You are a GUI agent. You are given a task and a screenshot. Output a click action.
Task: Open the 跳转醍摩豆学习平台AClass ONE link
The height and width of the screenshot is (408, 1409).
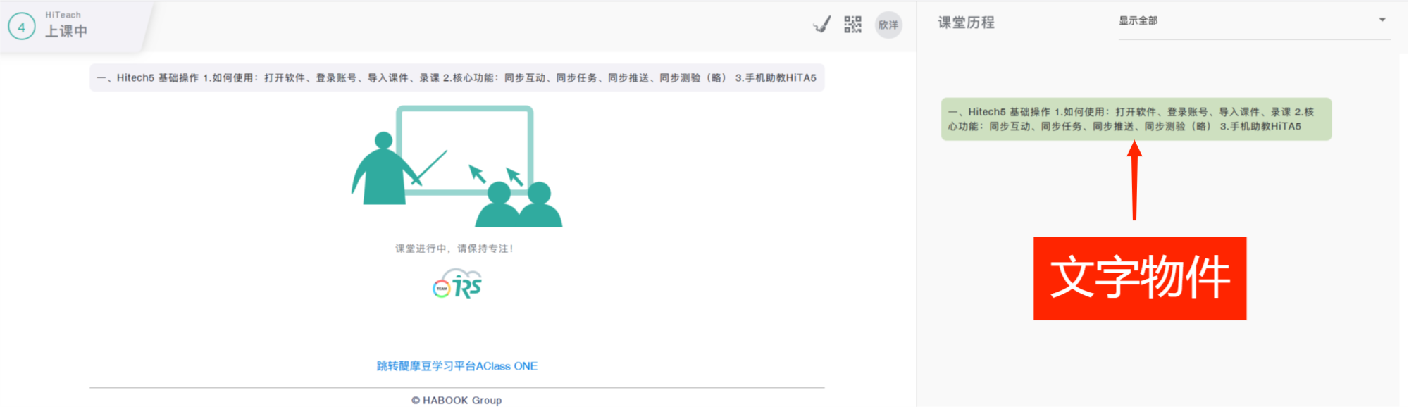tap(457, 366)
